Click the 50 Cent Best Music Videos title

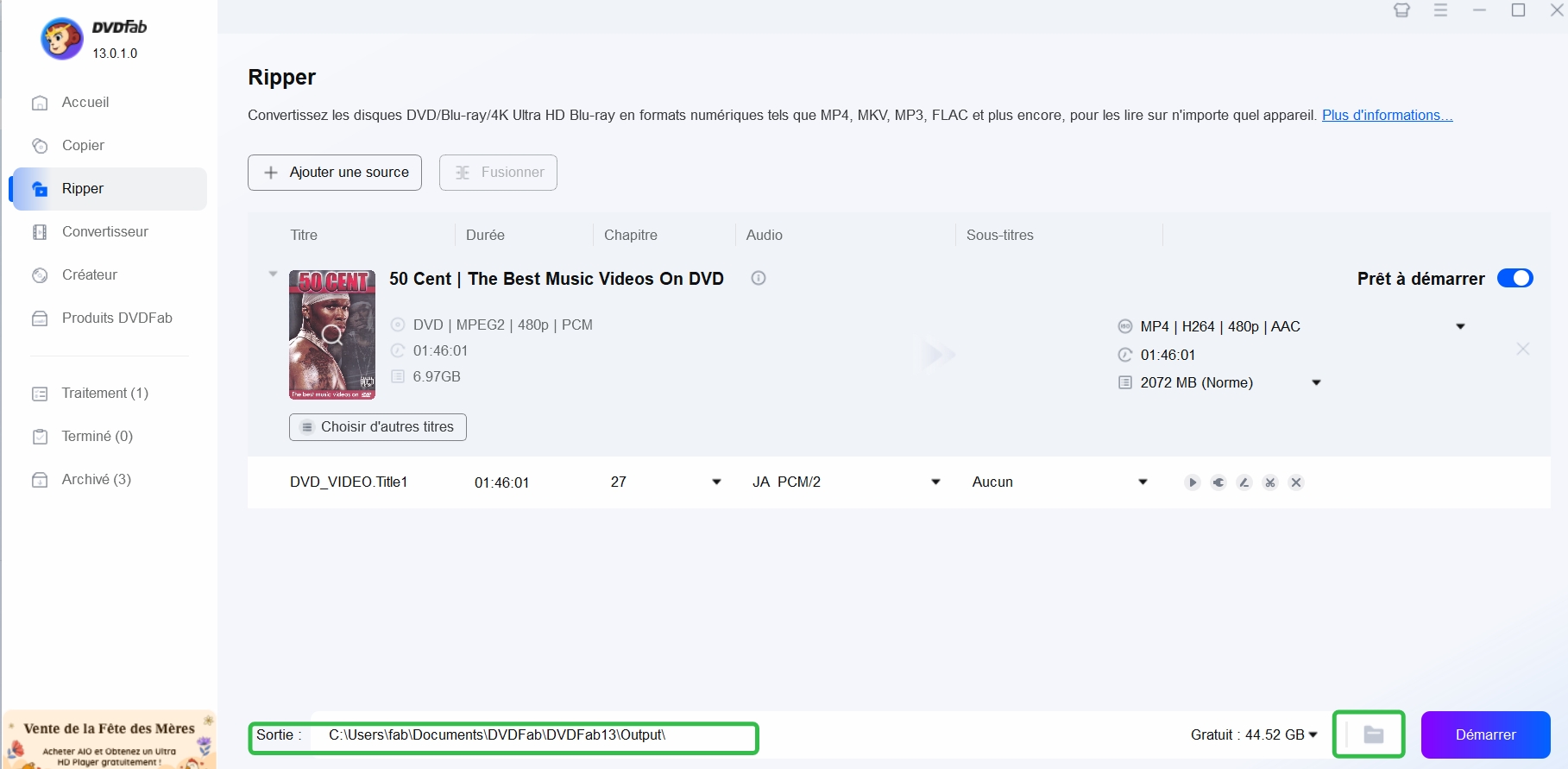pos(557,279)
